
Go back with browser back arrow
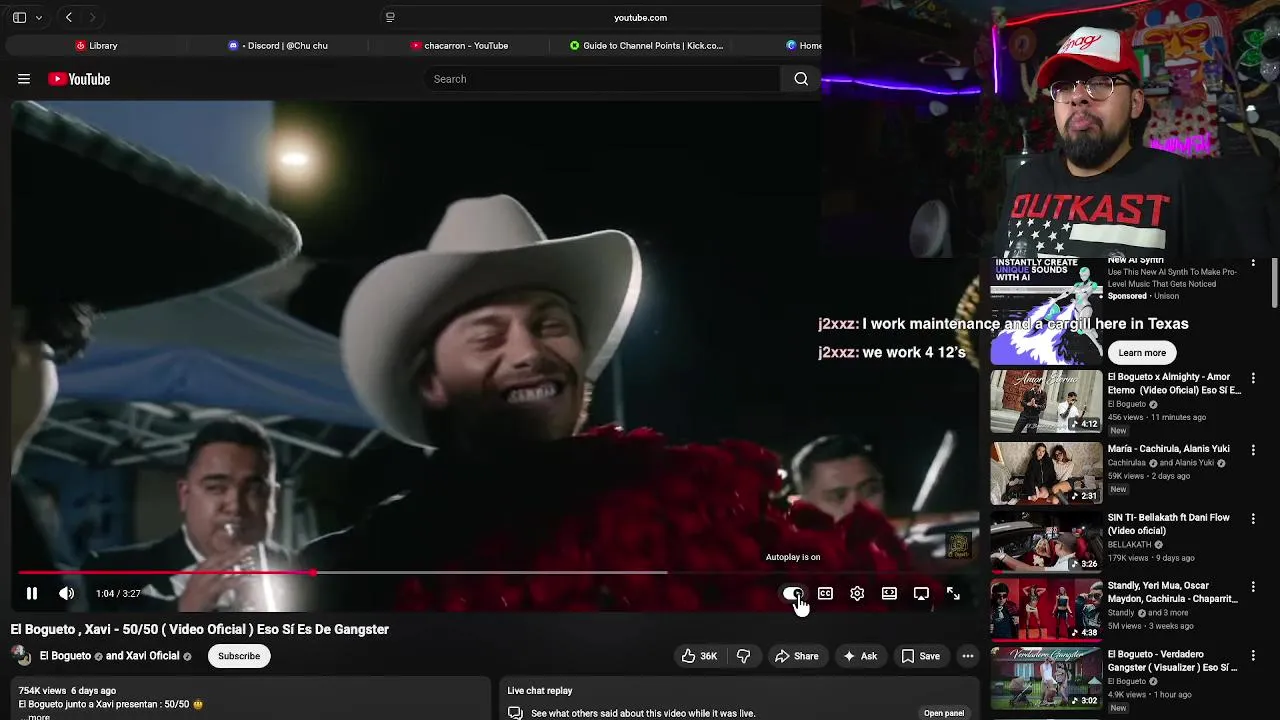point(69,17)
